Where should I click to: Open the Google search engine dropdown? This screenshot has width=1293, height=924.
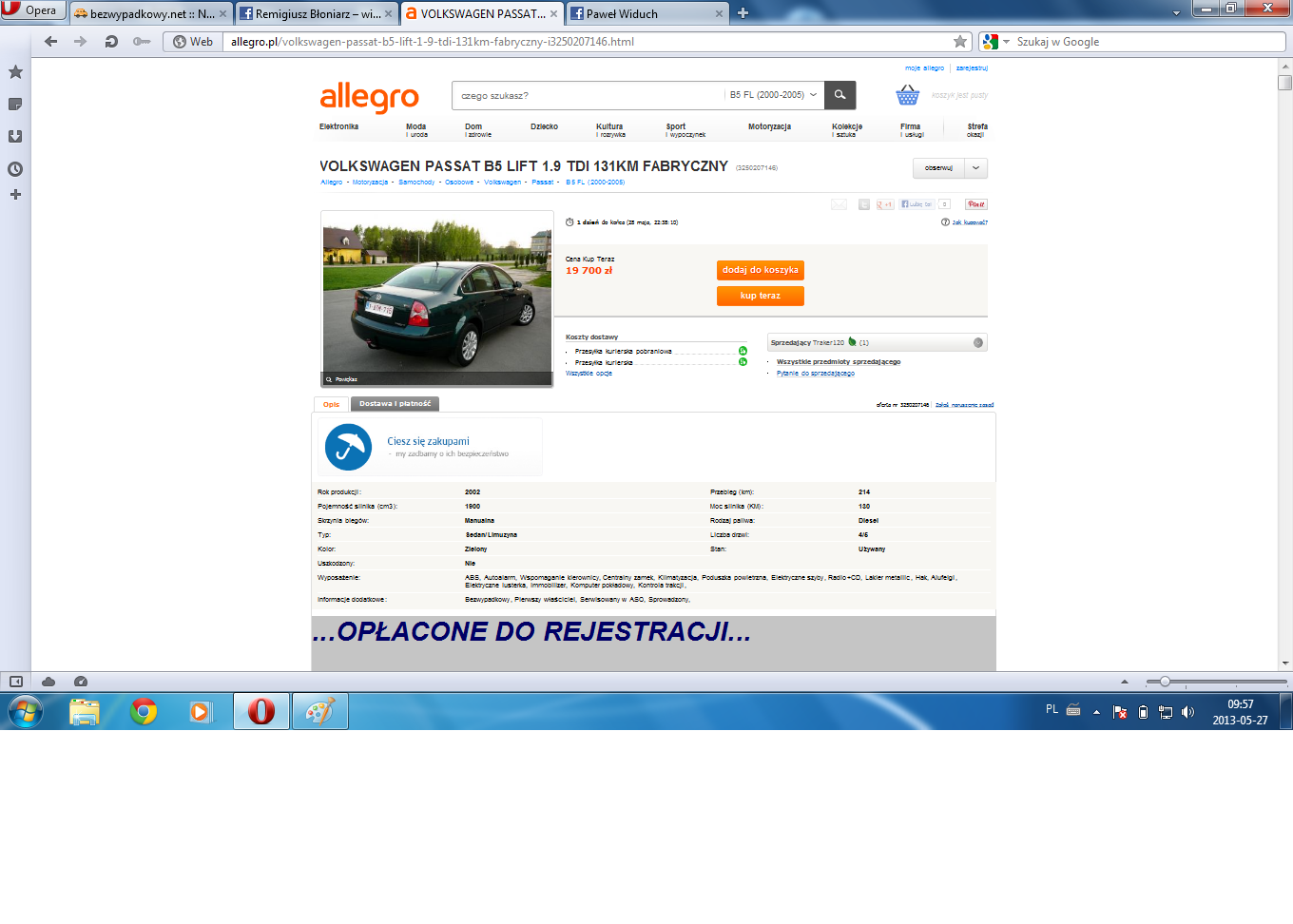tap(996, 42)
